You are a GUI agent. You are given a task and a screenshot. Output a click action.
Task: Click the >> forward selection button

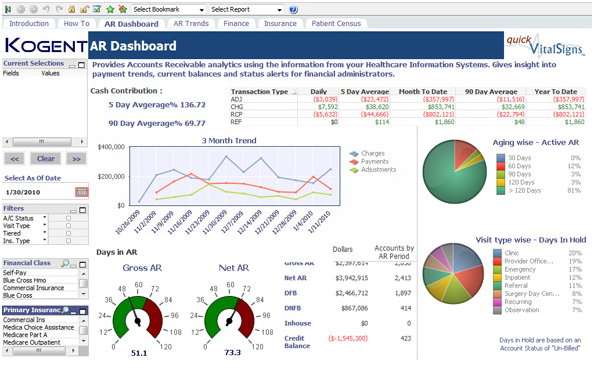[x=76, y=159]
